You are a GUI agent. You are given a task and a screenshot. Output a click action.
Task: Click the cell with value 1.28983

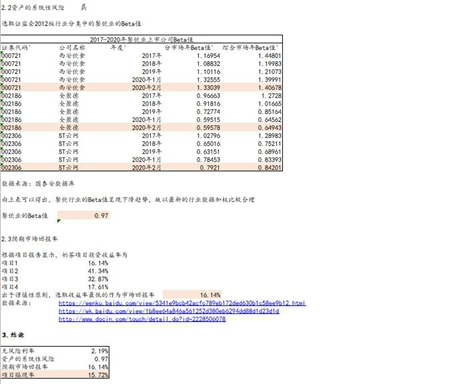coord(270,136)
